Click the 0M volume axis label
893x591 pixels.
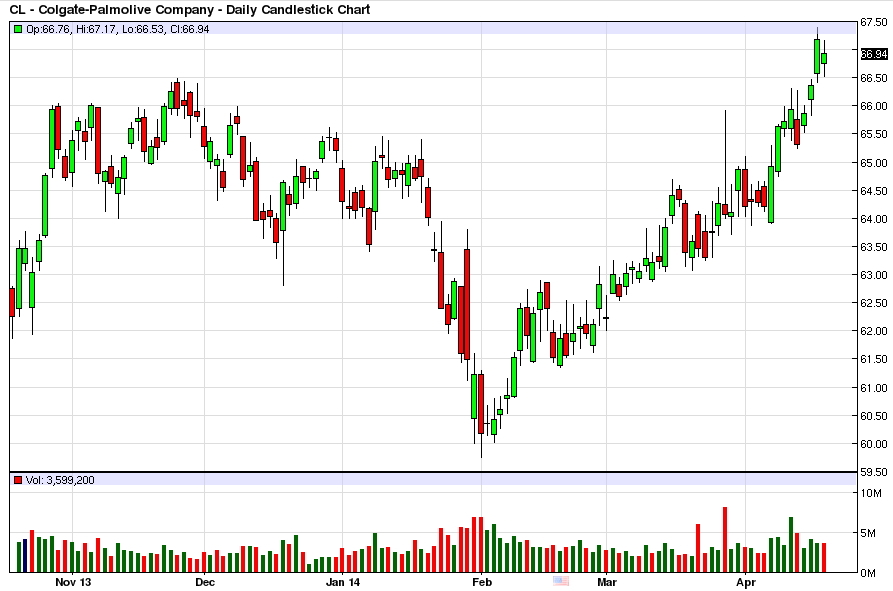[868, 573]
